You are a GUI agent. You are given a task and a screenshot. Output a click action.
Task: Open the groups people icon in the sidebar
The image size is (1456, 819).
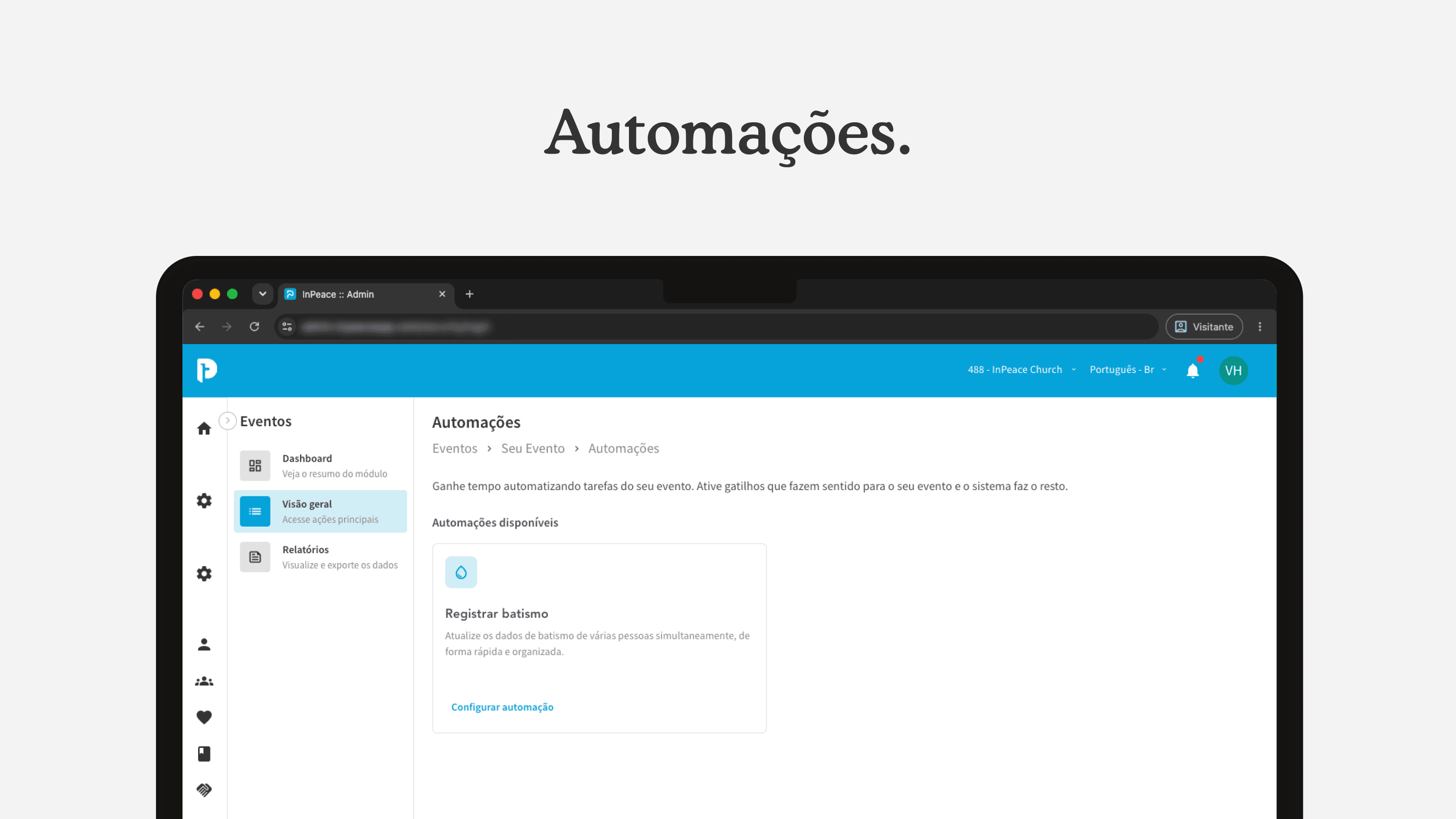(x=204, y=682)
